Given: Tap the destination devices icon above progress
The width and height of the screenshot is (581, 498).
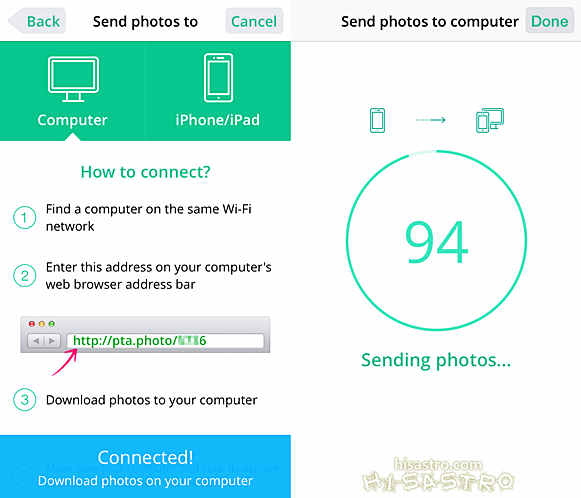Looking at the screenshot, I should click(490, 120).
